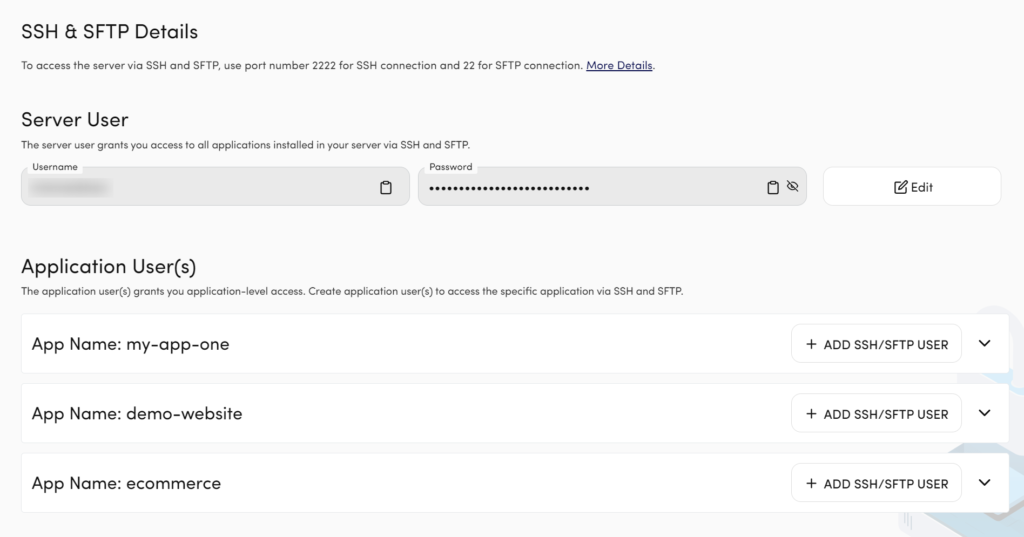Image resolution: width=1024 pixels, height=537 pixels.
Task: Click the "SSH & SFTP Details" heading
Action: coord(110,31)
